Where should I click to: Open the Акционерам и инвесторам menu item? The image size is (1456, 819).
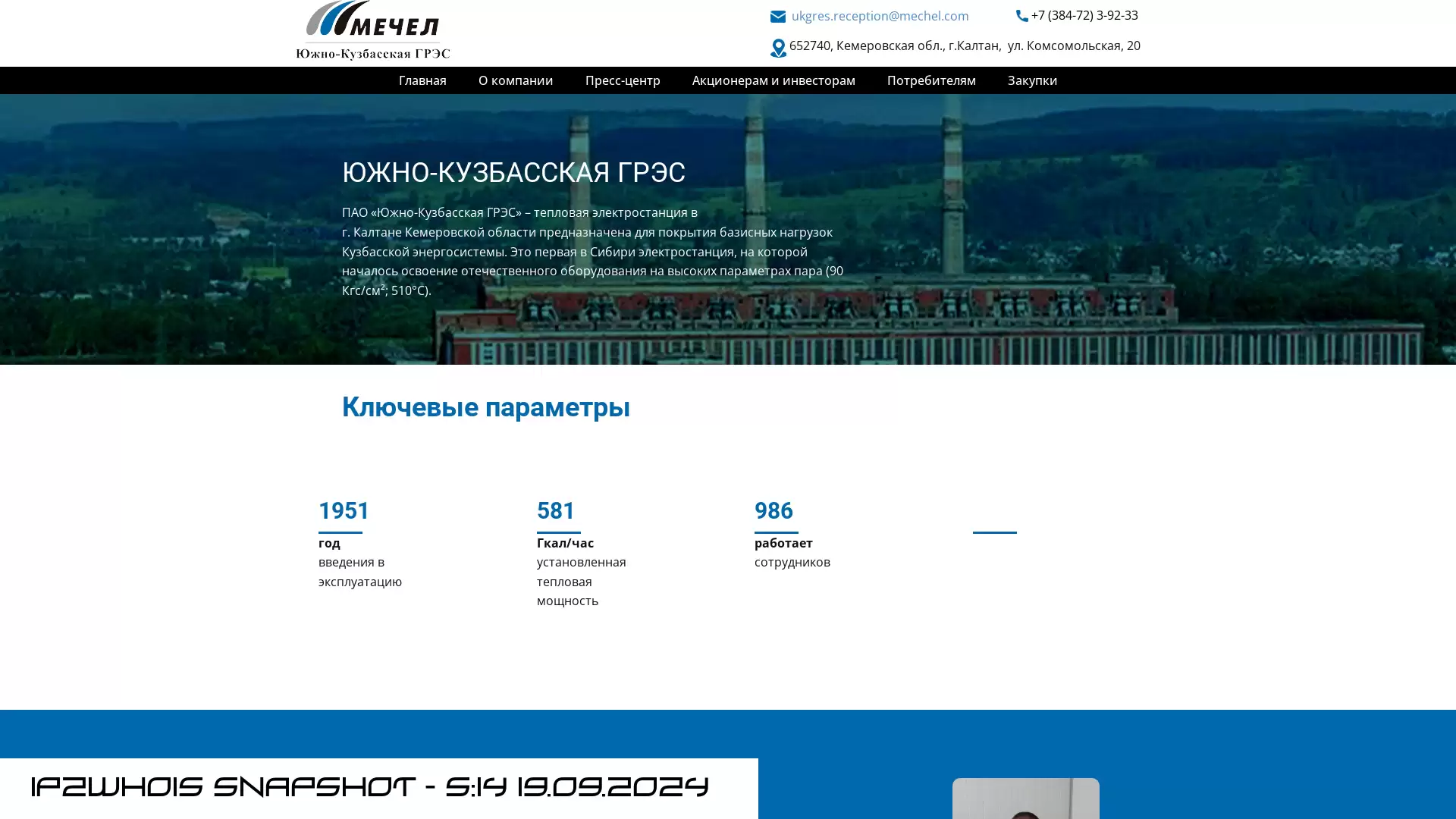(x=773, y=80)
